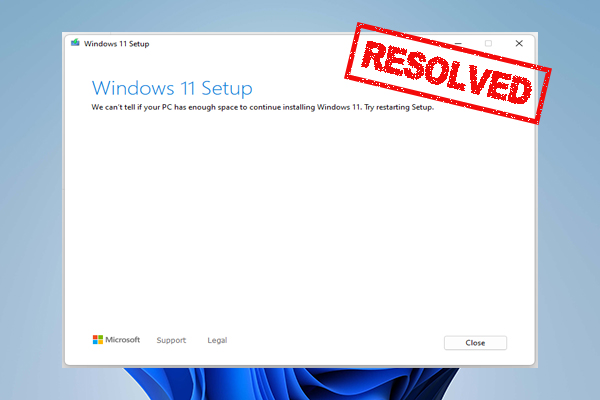The image size is (600, 400).
Task: Click the 'We can't tell if your PC' message
Action: [262, 107]
